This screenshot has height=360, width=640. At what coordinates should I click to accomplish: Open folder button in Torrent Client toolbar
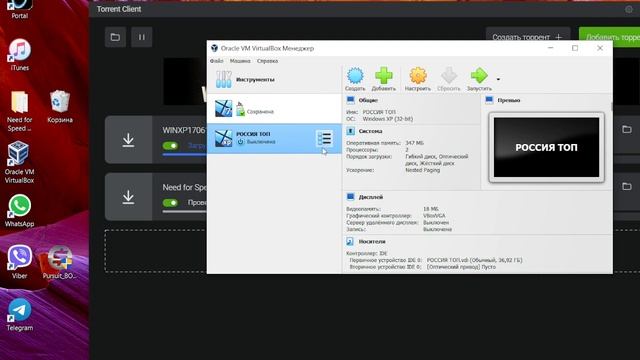(x=115, y=37)
